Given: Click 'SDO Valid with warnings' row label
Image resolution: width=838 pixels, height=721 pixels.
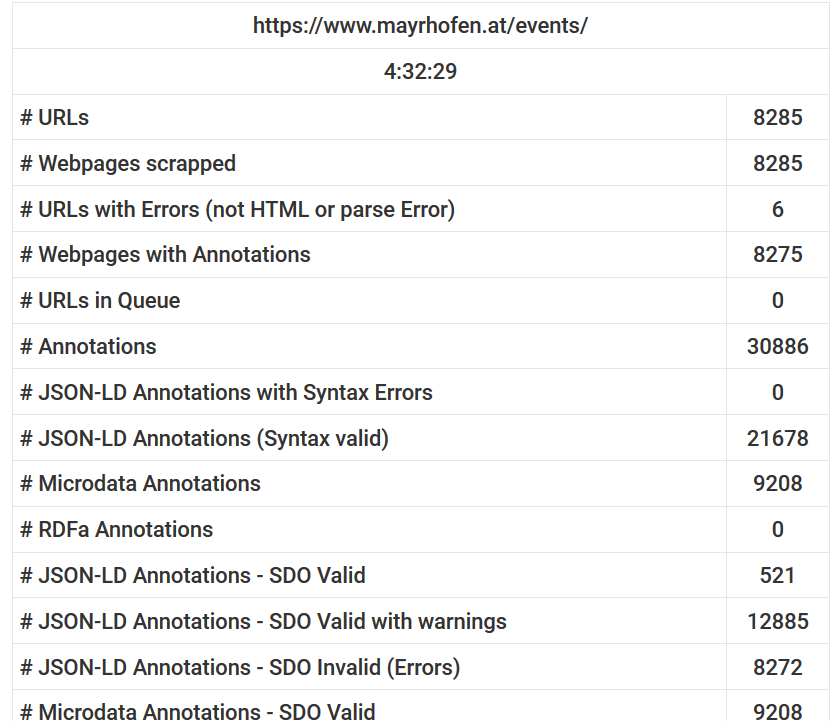Looking at the screenshot, I should tap(263, 622).
